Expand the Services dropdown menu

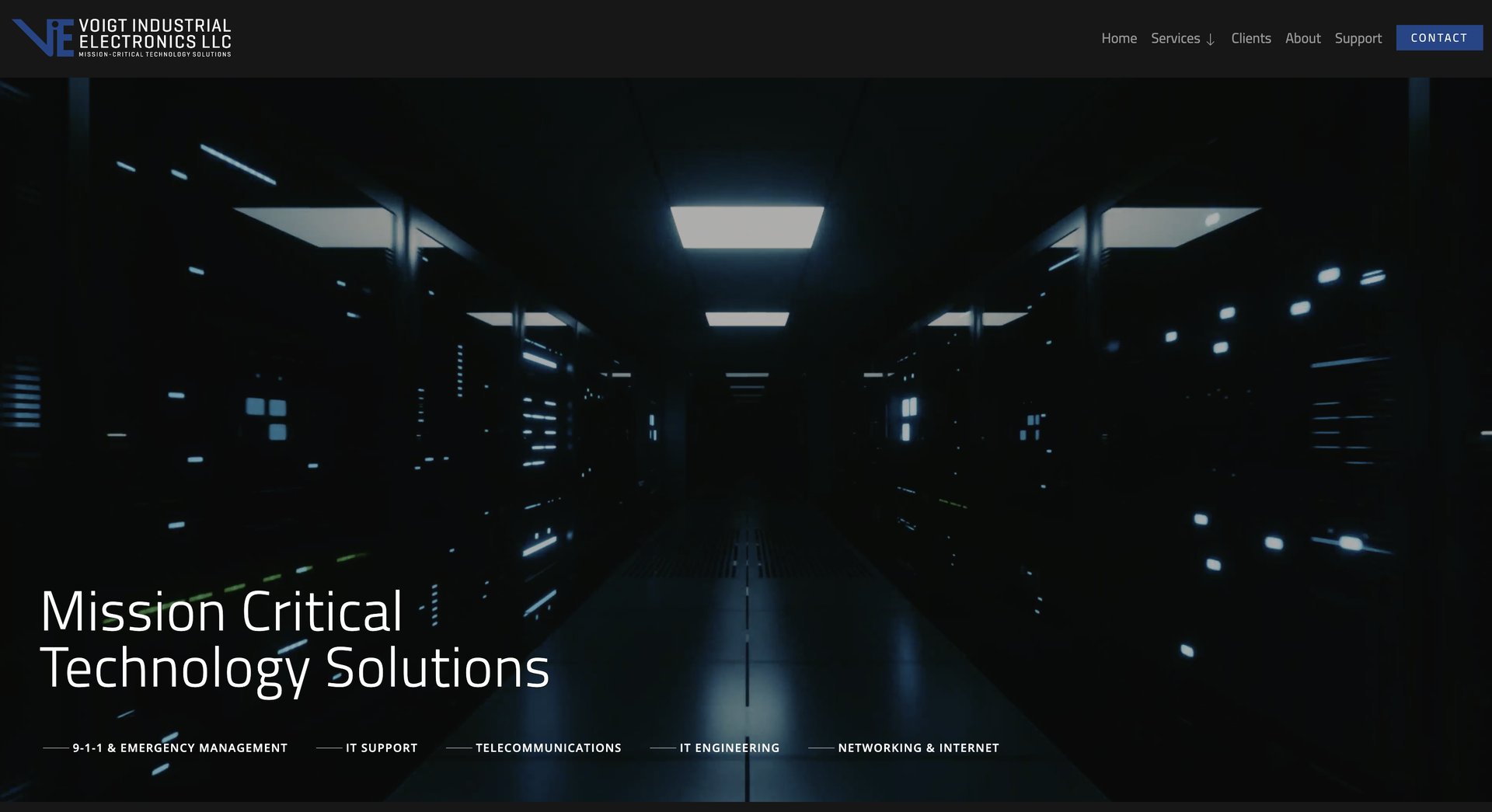[x=1183, y=38]
